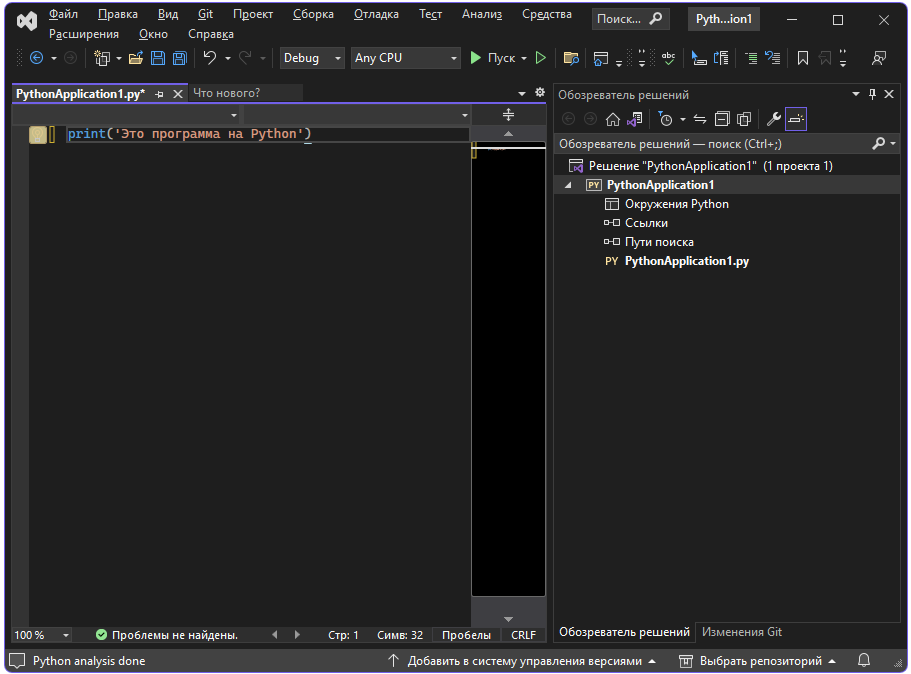Switch to the Изменения Git tab
911x674 pixels.
pos(742,632)
